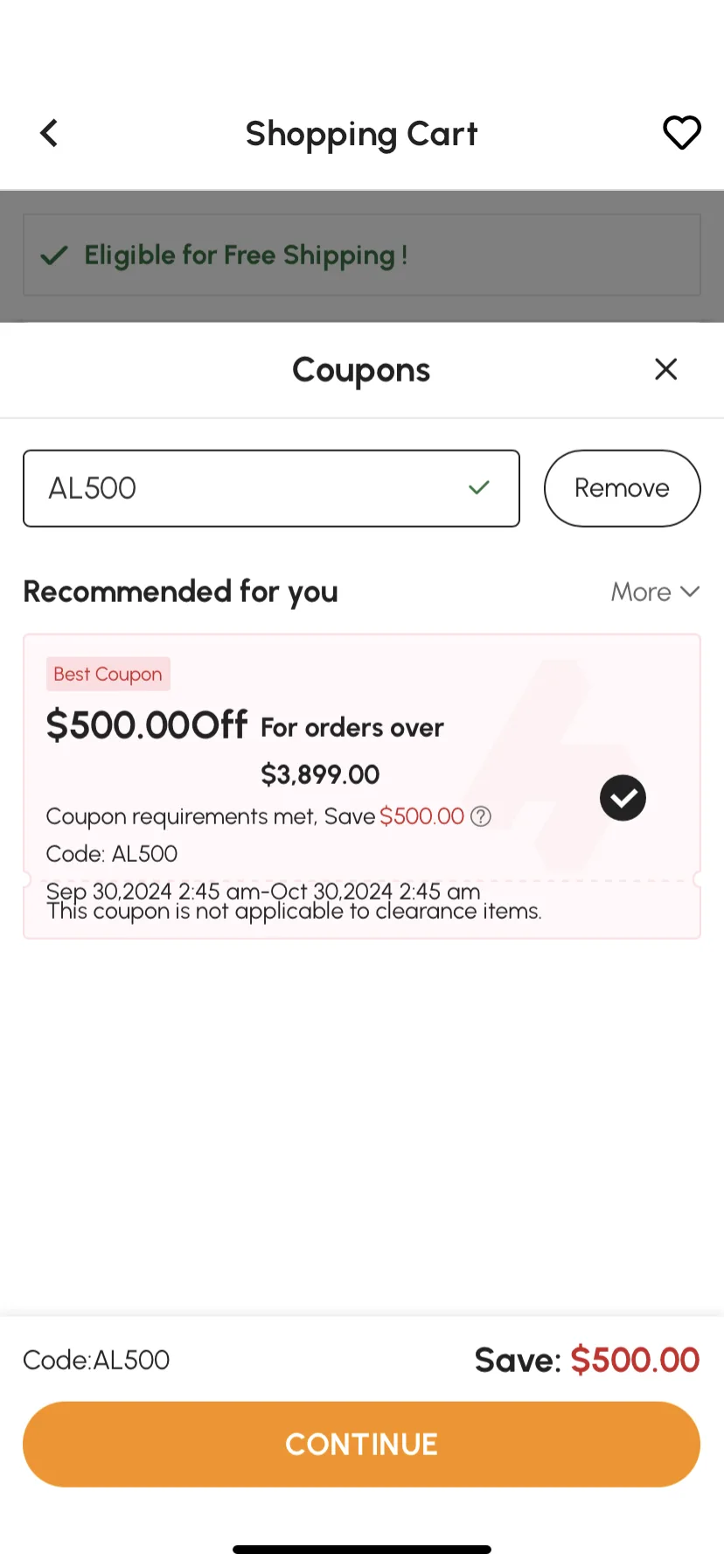This screenshot has width=724, height=1568.
Task: Click the Best Coupon tag
Action: click(x=108, y=675)
